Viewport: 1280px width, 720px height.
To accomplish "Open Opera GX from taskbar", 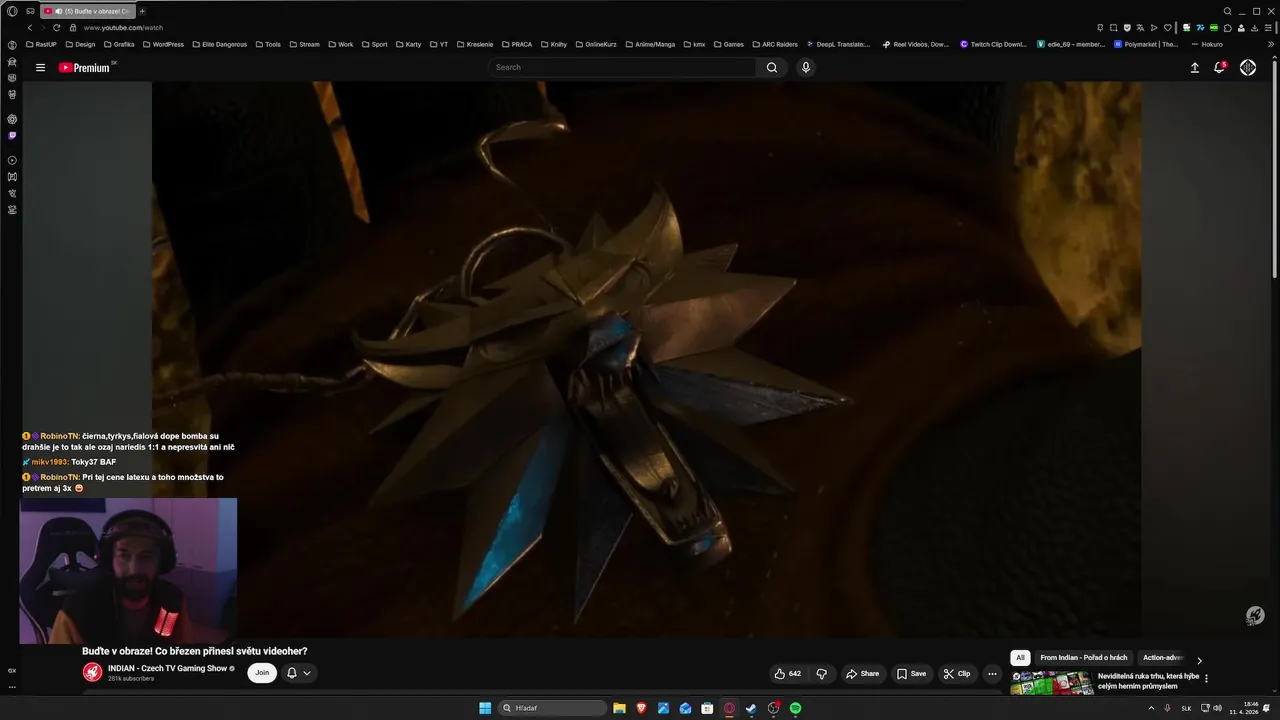I will tap(729, 708).
